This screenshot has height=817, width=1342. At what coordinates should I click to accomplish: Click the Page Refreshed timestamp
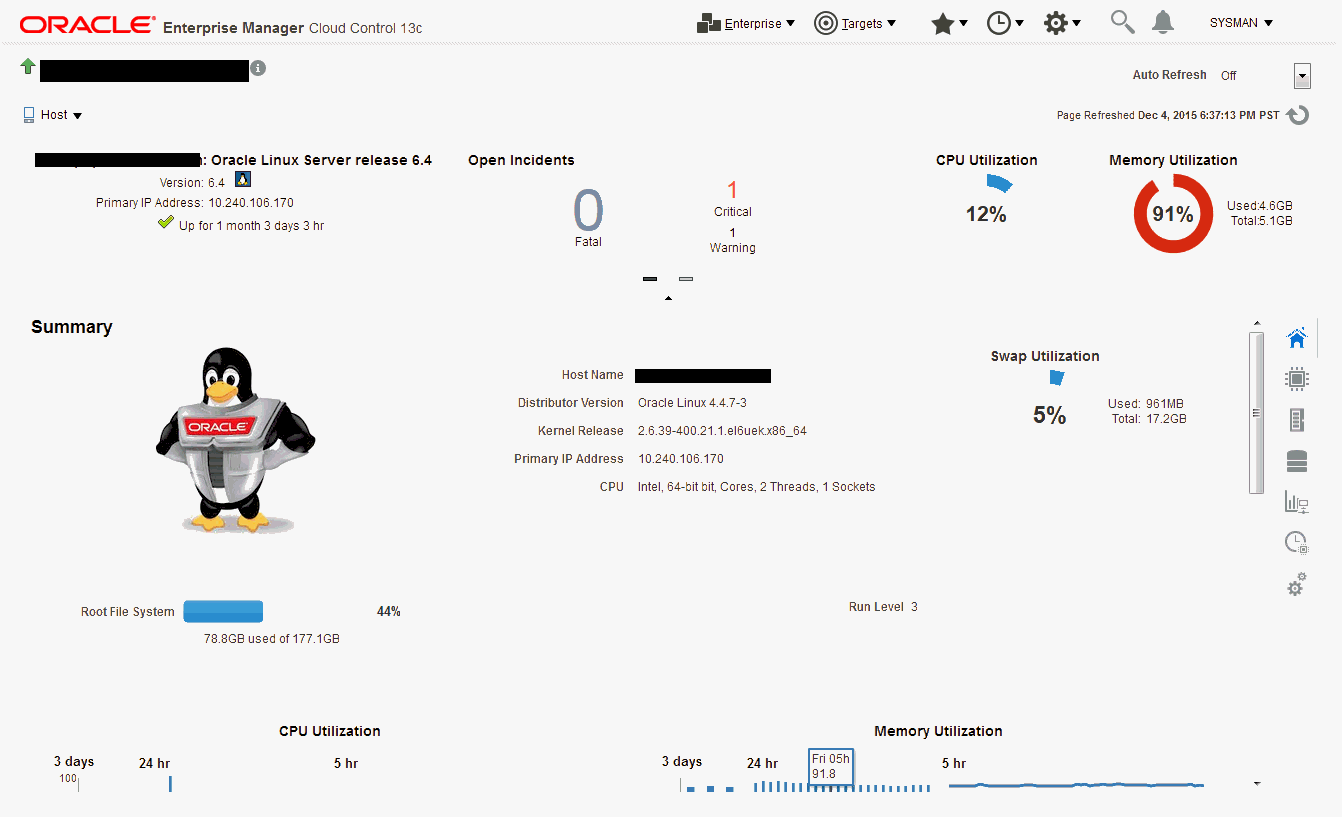pyautogui.click(x=1168, y=115)
